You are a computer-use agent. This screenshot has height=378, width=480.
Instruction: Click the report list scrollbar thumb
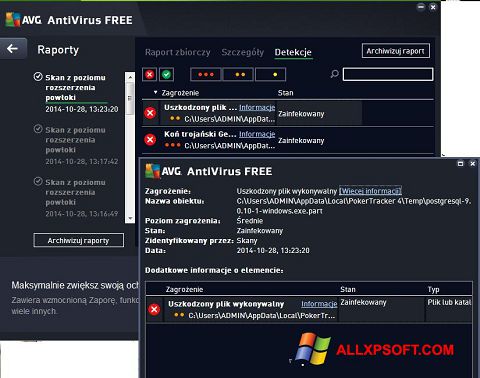click(x=130, y=99)
